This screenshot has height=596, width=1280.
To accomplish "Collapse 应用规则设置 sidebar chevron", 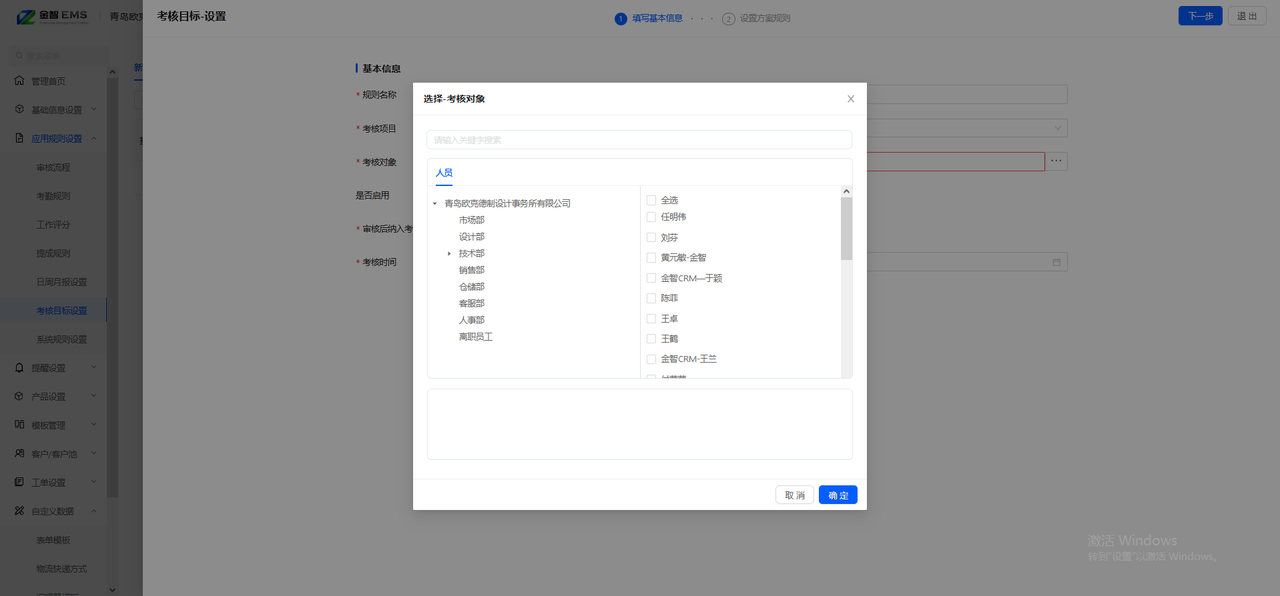I will point(94,138).
